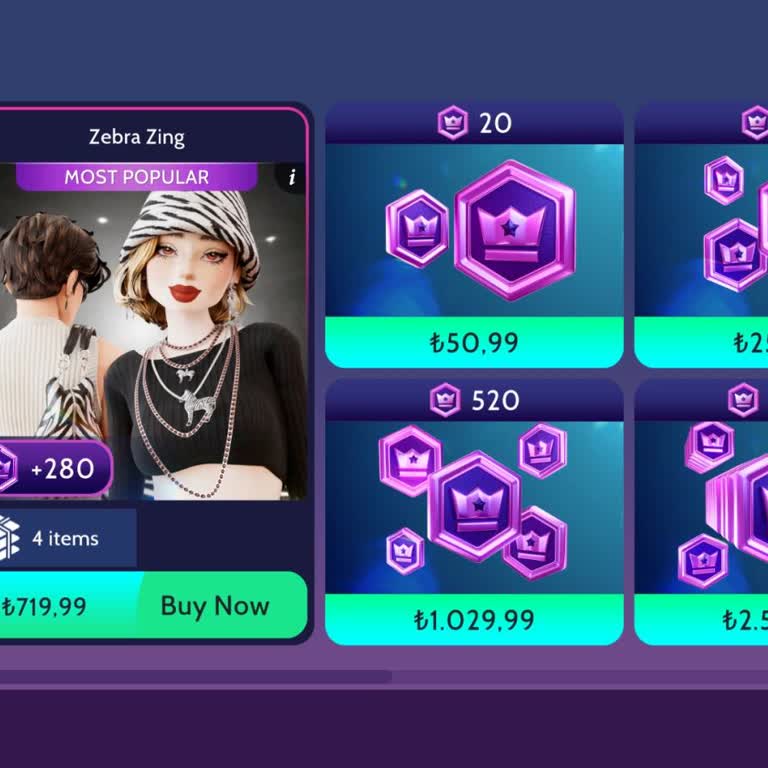The image size is (768, 768).
Task: Tap the ₺719,99 price label
Action: click(x=44, y=606)
